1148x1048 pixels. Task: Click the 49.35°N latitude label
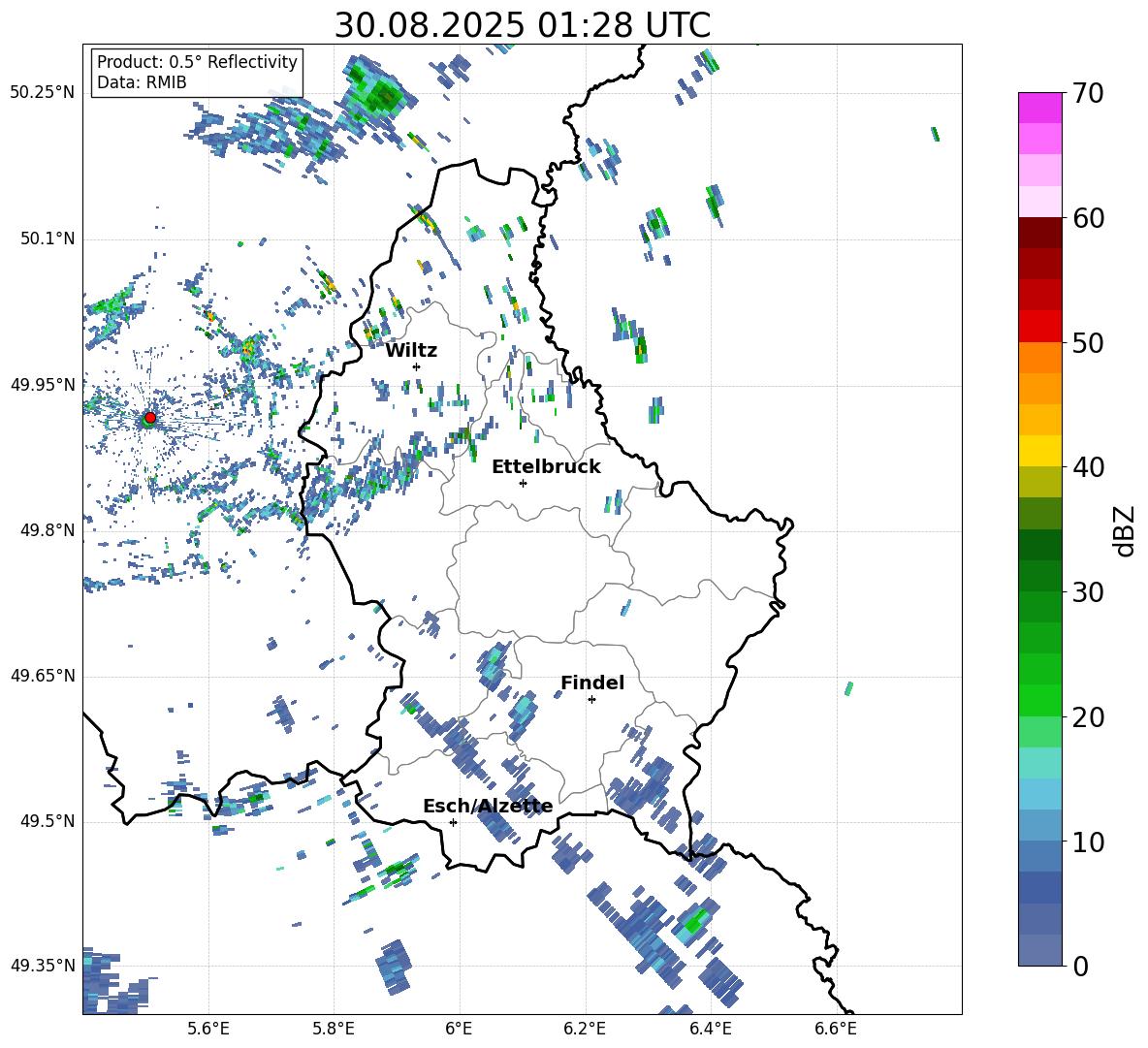43,966
